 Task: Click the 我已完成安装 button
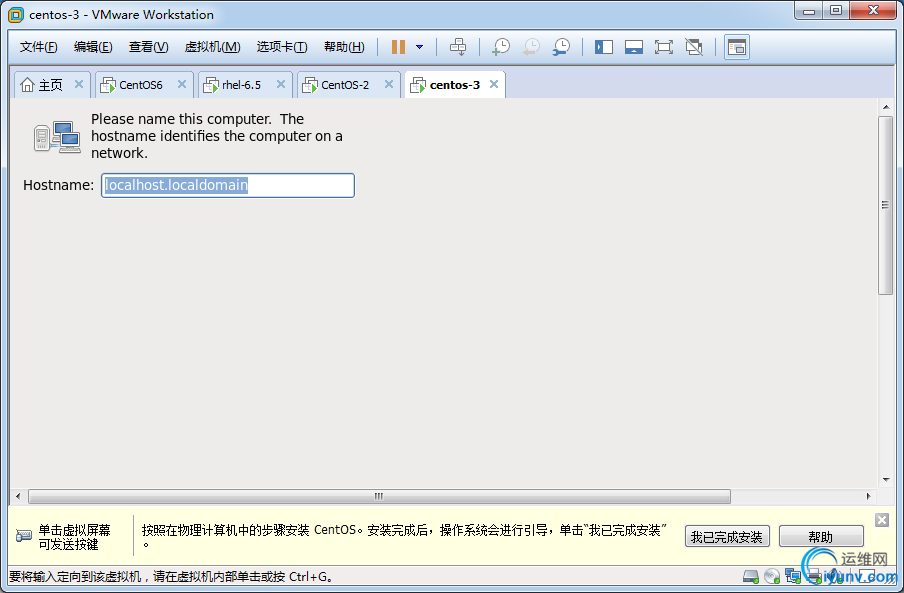coord(727,537)
